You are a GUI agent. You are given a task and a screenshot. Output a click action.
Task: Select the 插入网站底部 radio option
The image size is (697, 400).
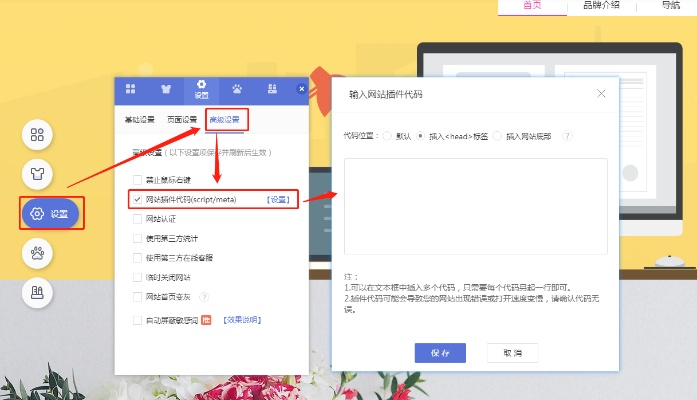497,136
